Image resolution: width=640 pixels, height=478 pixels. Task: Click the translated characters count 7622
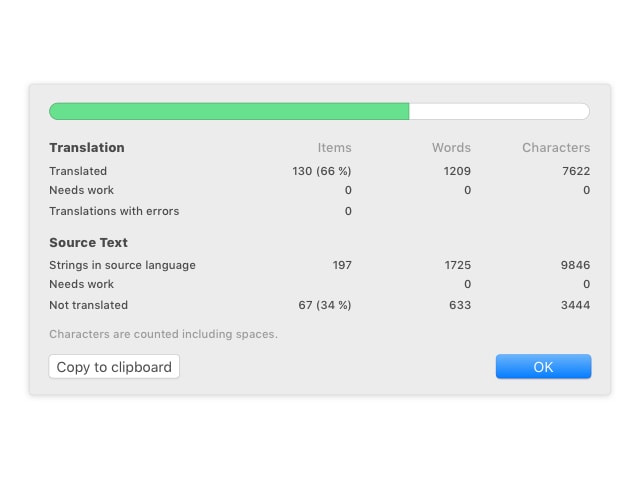pyautogui.click(x=573, y=171)
